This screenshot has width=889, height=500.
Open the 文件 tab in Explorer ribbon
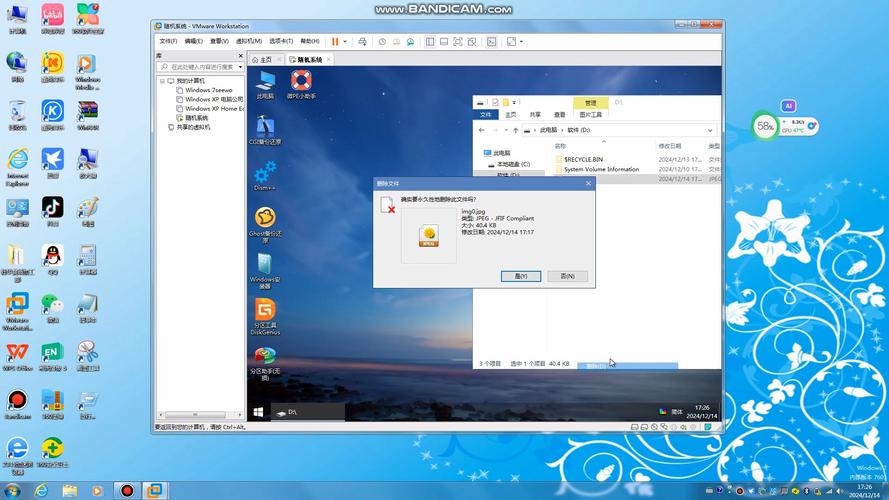[486, 115]
